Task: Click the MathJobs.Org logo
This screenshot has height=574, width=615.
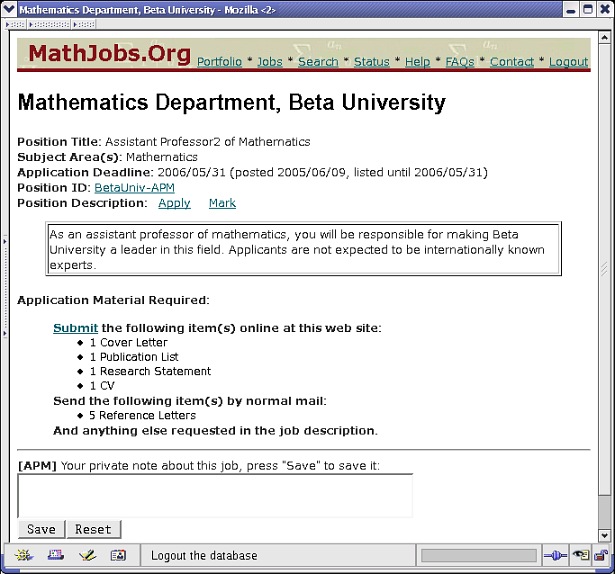Action: point(109,53)
